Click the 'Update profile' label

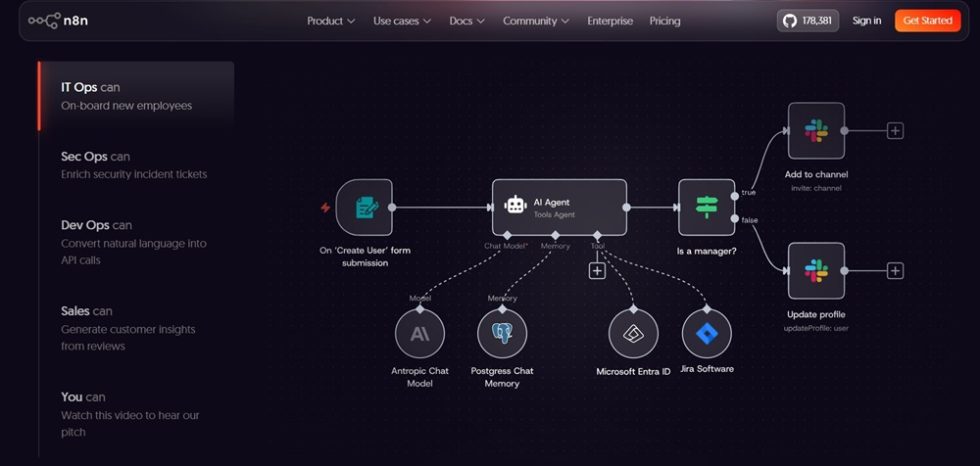coord(816,314)
